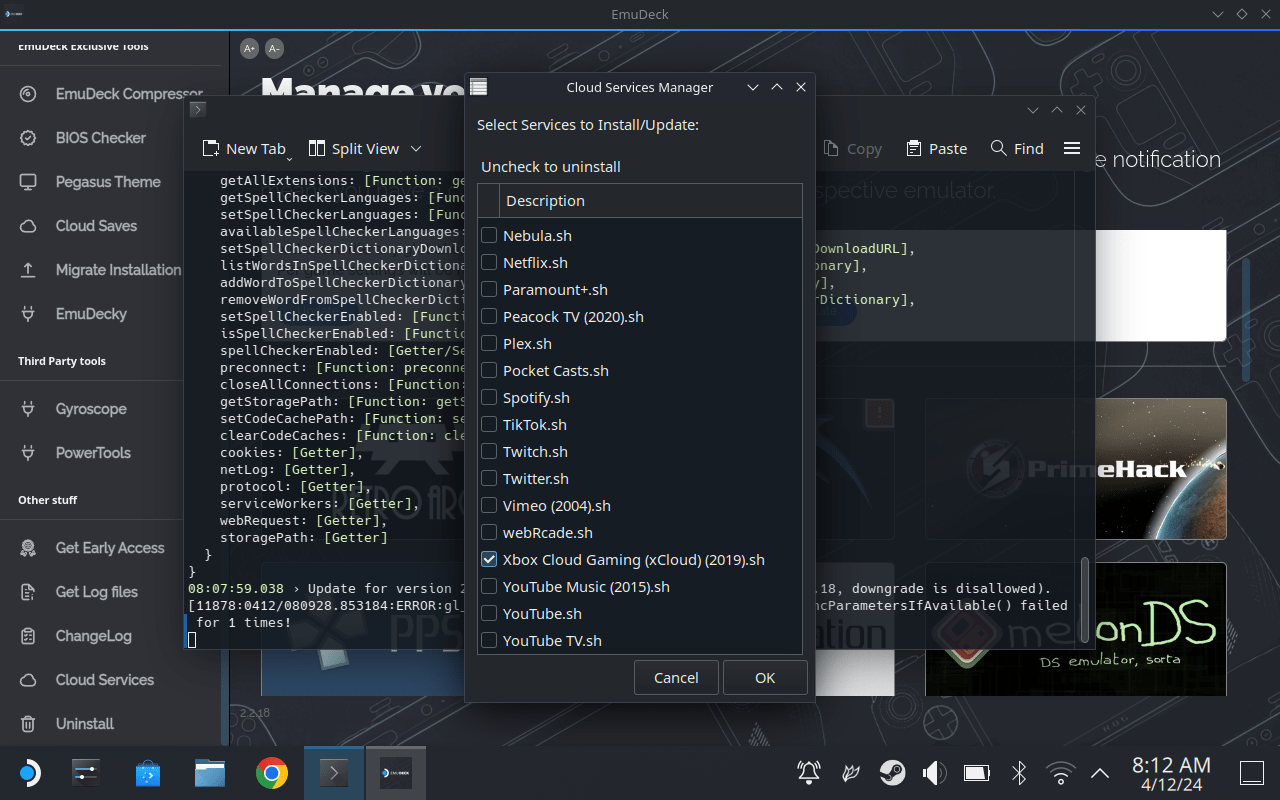
Task: Click Paste in the terminal toolbar
Action: tap(936, 148)
